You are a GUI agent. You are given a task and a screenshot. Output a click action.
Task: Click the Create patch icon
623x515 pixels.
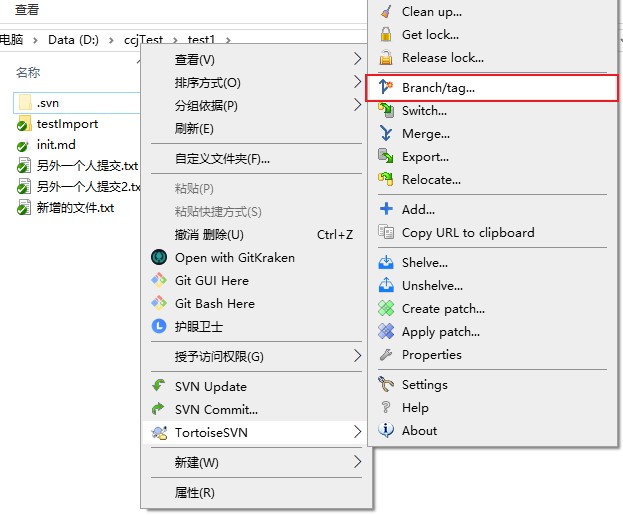pos(386,309)
